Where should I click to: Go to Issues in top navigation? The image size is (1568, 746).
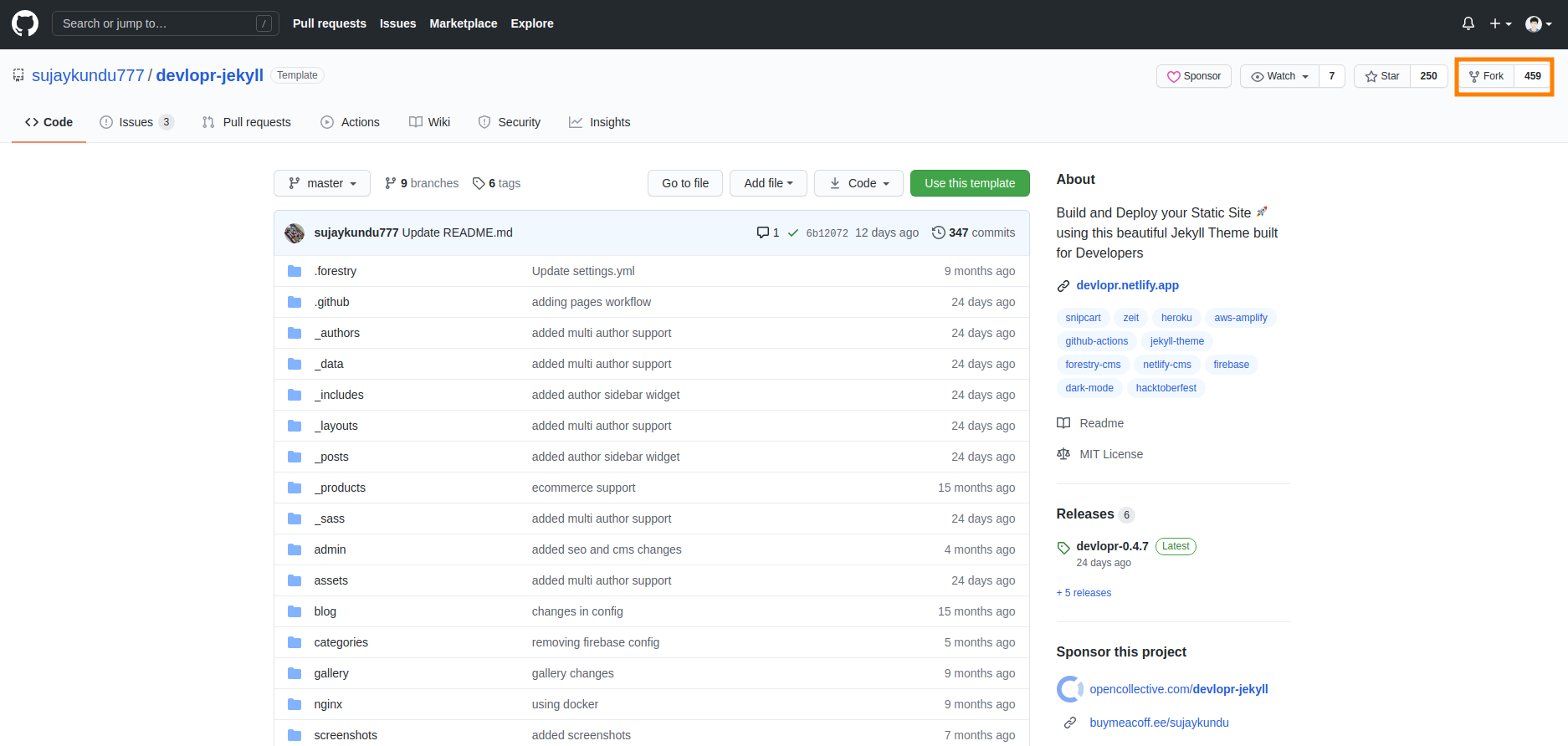(397, 23)
